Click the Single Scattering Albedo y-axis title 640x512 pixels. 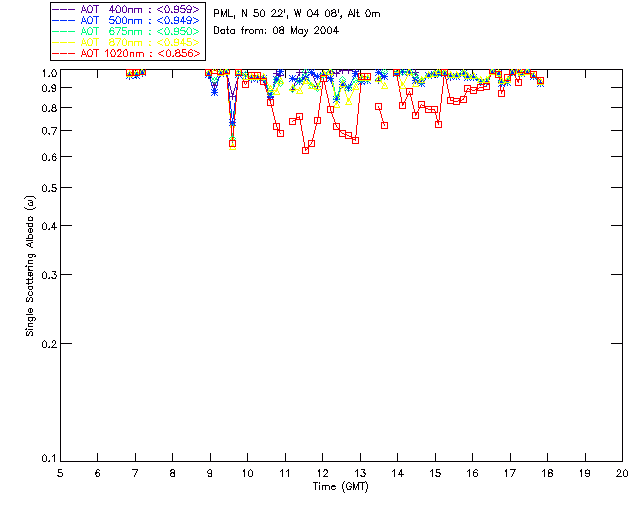[x=30, y=266]
